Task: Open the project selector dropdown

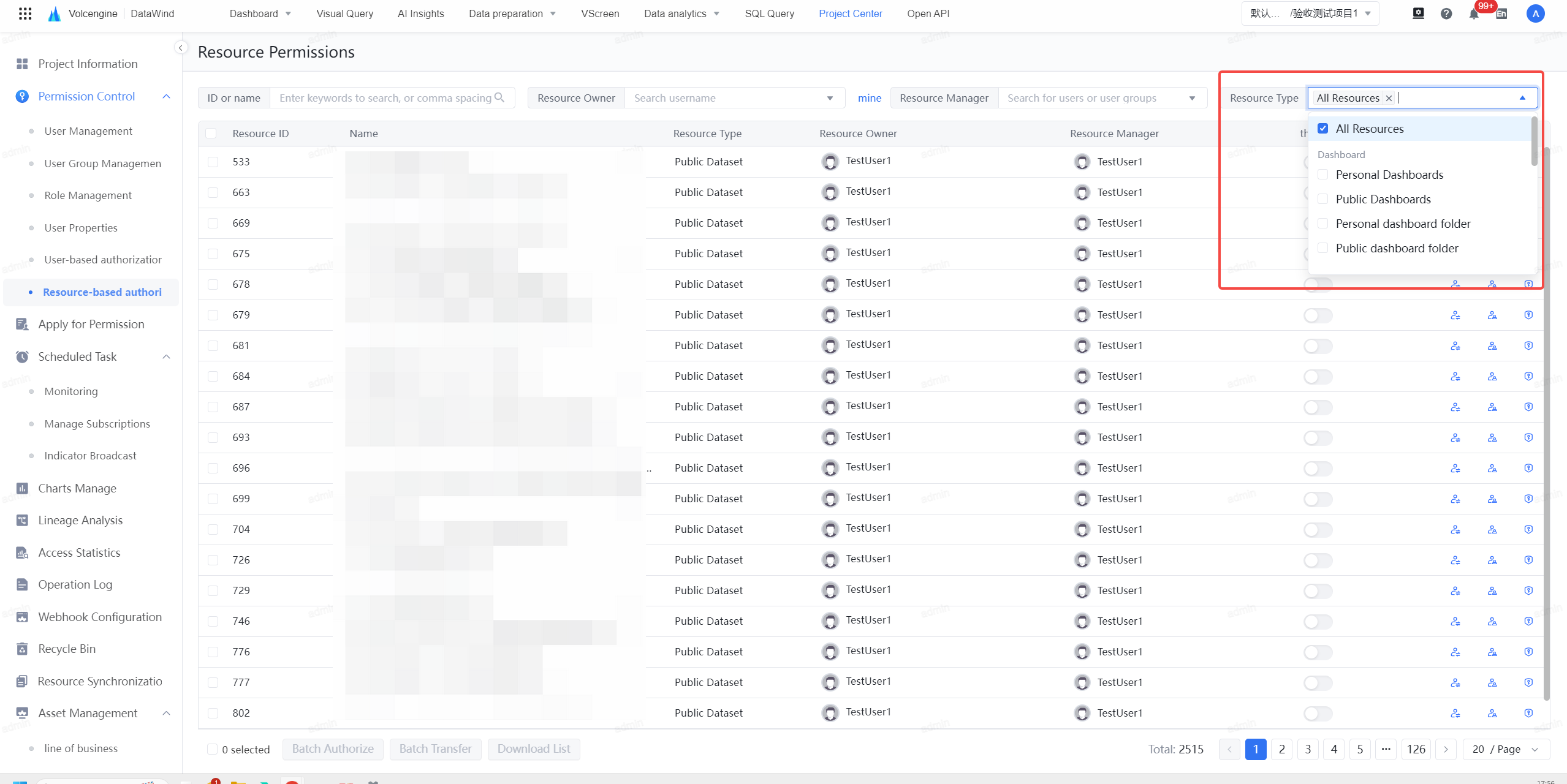Action: [x=1310, y=13]
